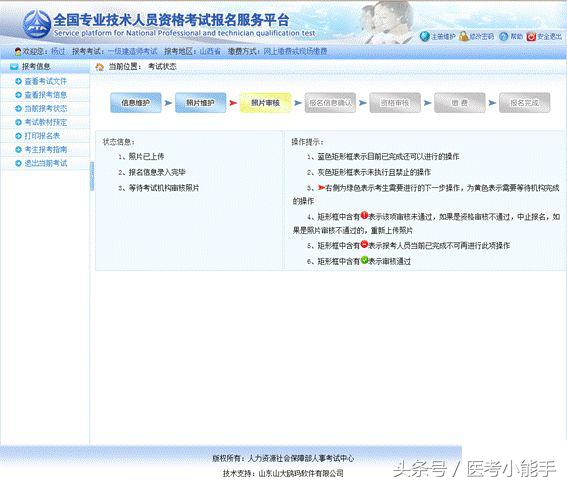The height and width of the screenshot is (484, 567).
Task: Open 查看报考信息 in the sidebar
Action: pyautogui.click(x=46, y=95)
